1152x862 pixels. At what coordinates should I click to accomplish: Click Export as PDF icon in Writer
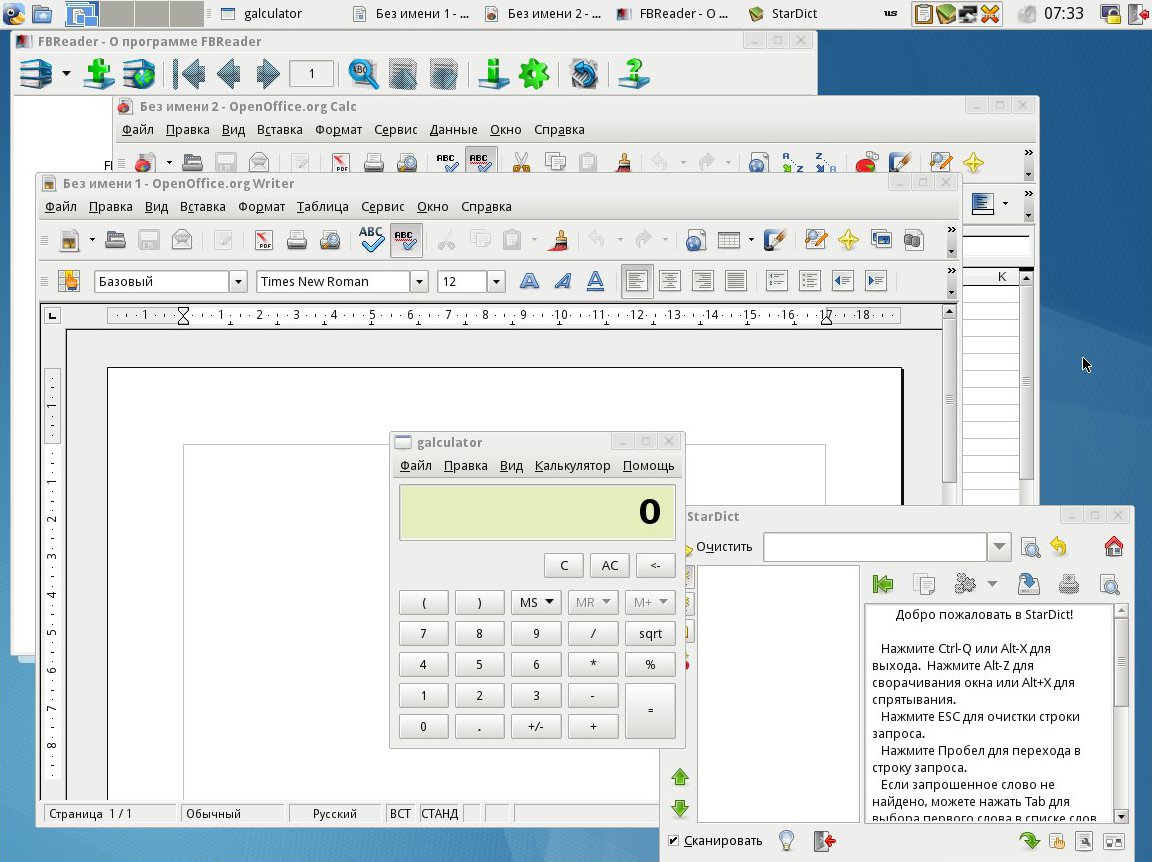pos(263,240)
